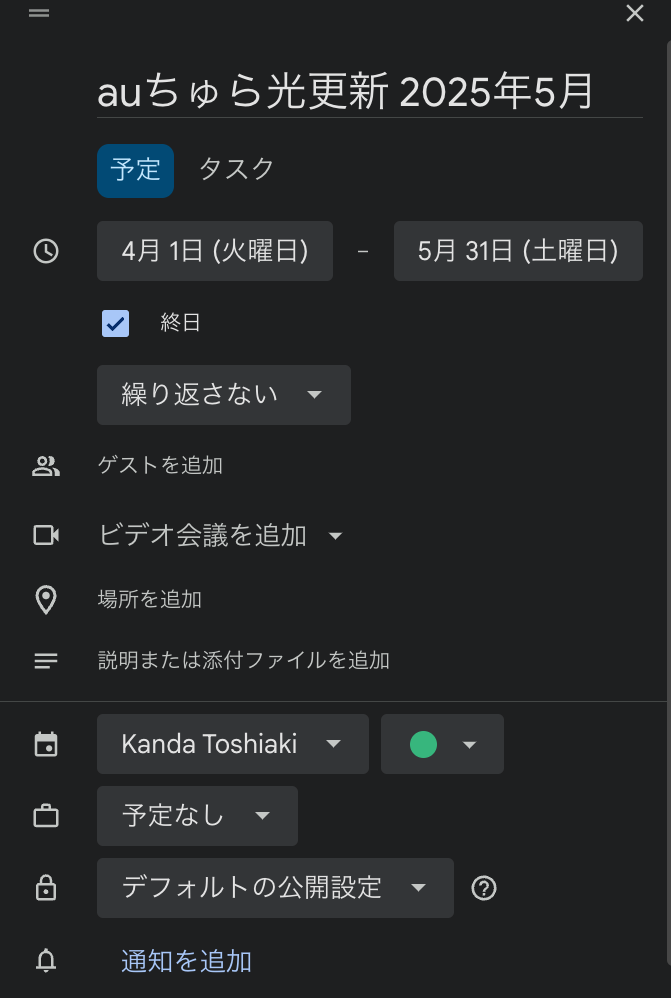Click the 通知を追加 link

[186, 962]
